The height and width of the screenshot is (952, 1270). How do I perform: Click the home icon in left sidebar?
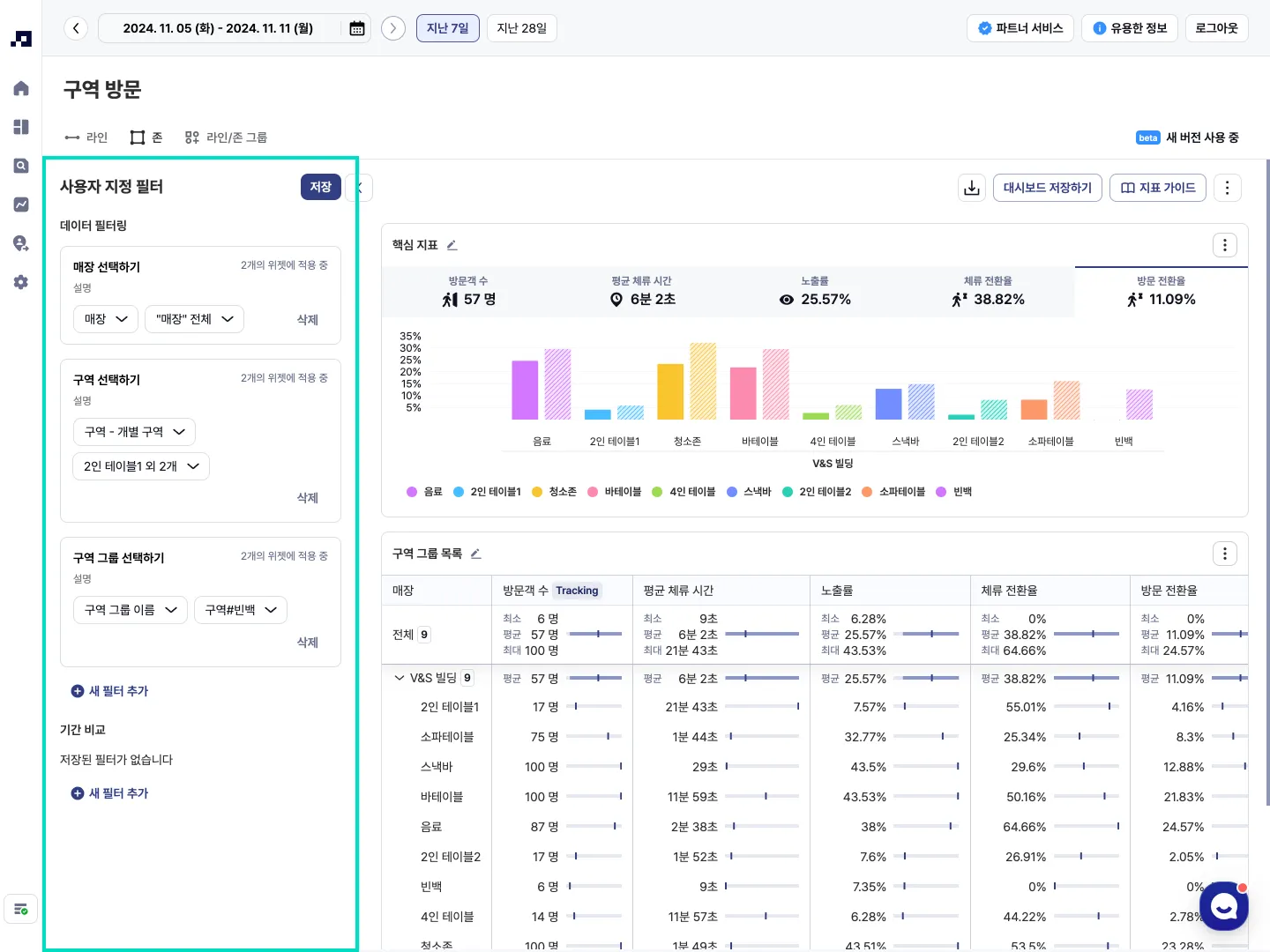pos(21,88)
